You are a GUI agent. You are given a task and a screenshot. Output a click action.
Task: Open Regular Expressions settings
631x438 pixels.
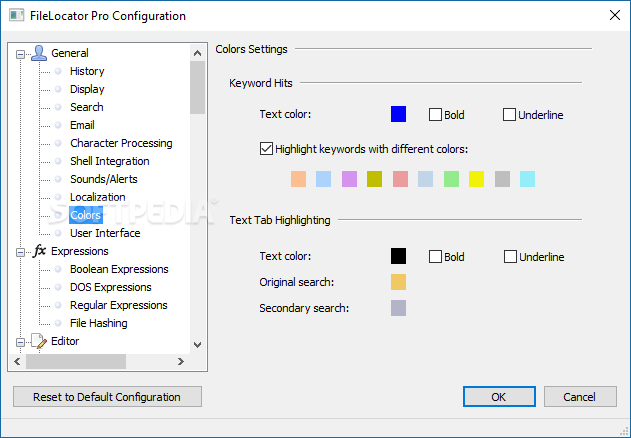tap(119, 305)
